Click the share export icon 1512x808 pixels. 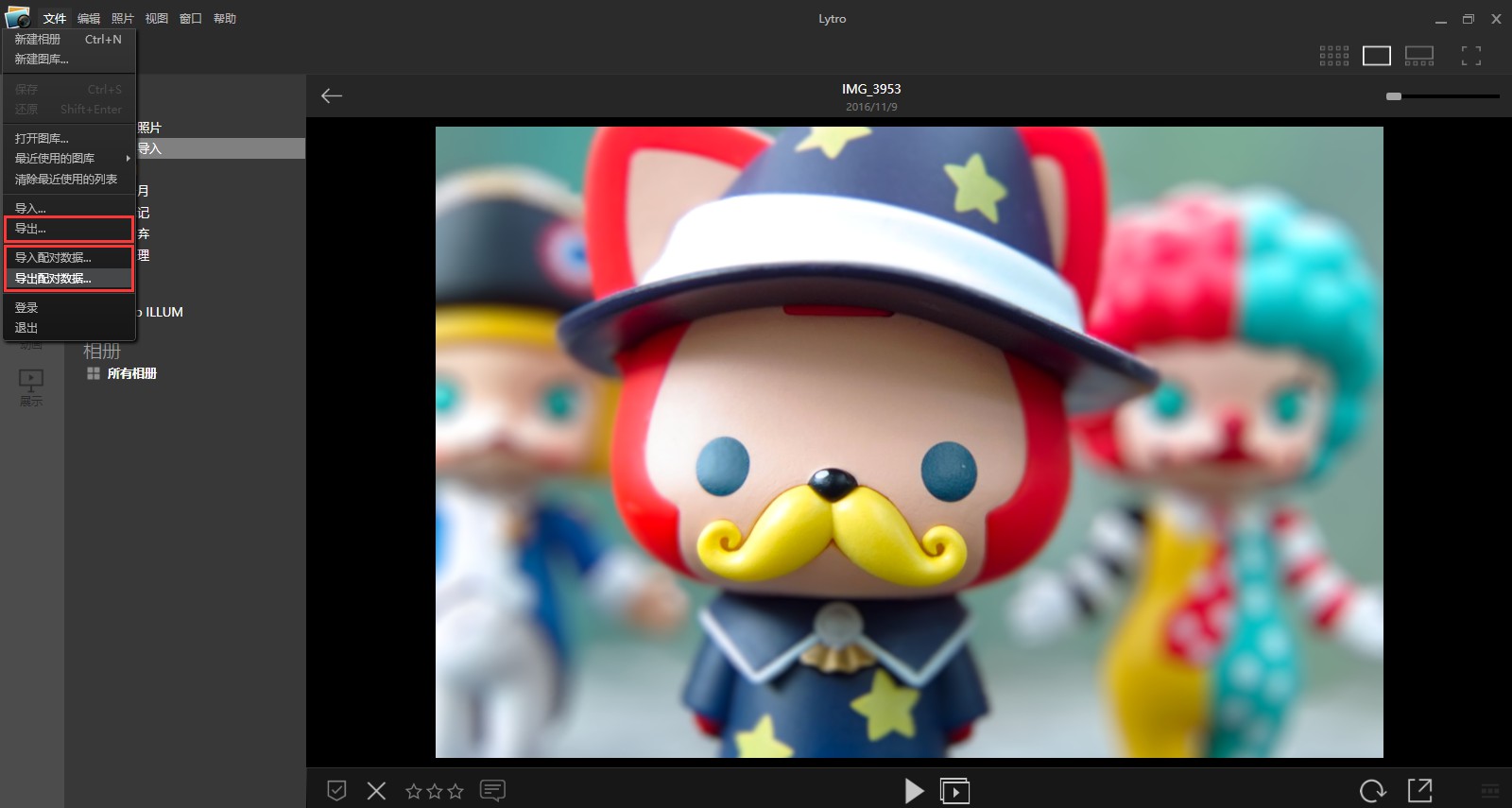(1419, 790)
